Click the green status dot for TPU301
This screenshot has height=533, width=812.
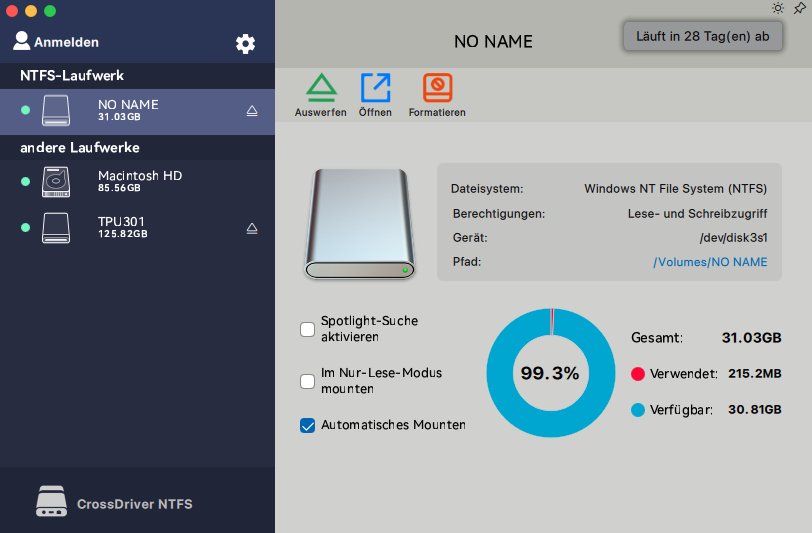25,227
